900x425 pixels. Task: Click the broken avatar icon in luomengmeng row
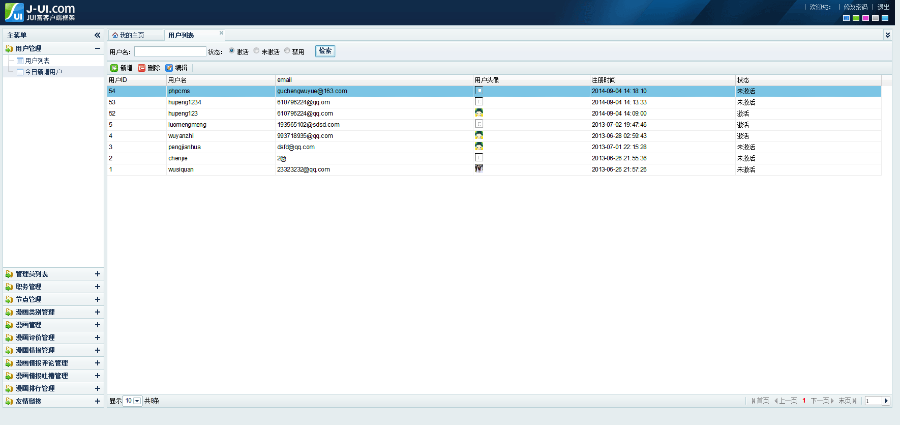tap(479, 124)
